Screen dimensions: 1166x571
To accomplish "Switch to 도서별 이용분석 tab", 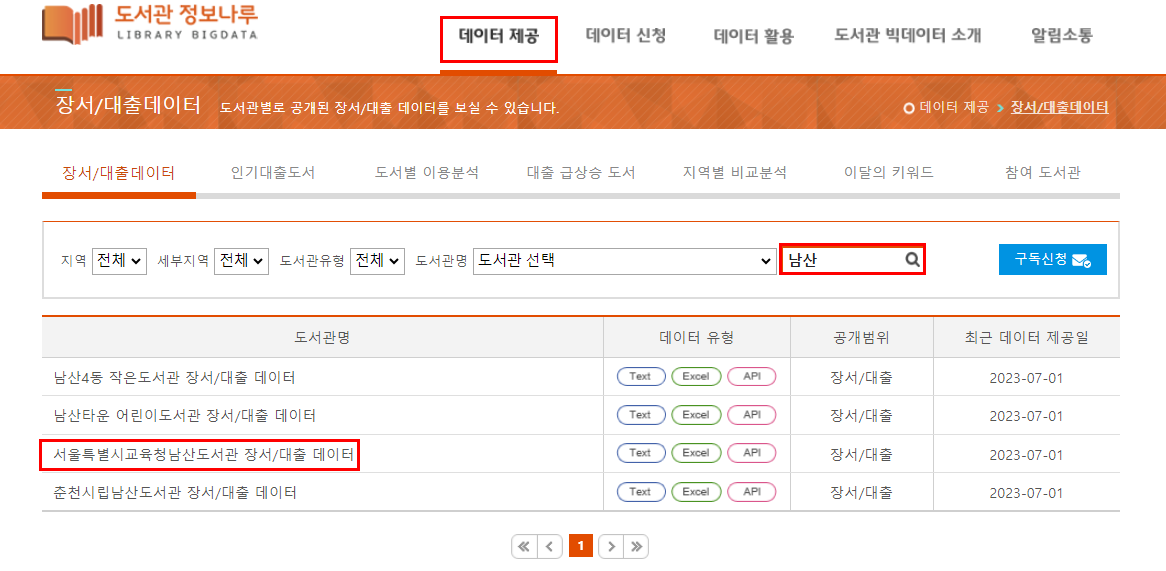I will click(427, 173).
